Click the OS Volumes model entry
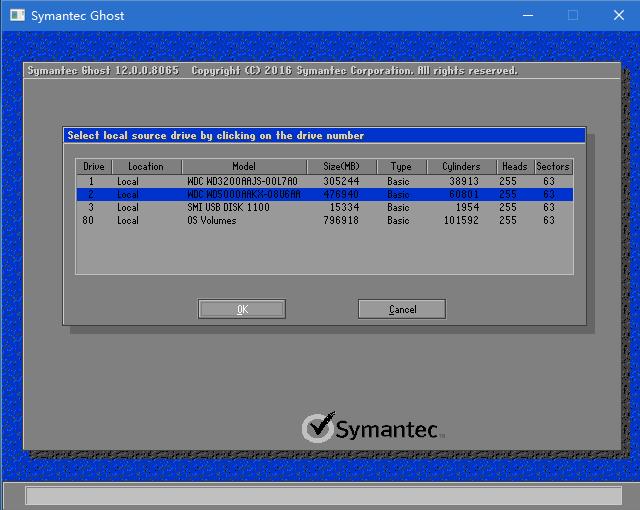 [x=211, y=220]
